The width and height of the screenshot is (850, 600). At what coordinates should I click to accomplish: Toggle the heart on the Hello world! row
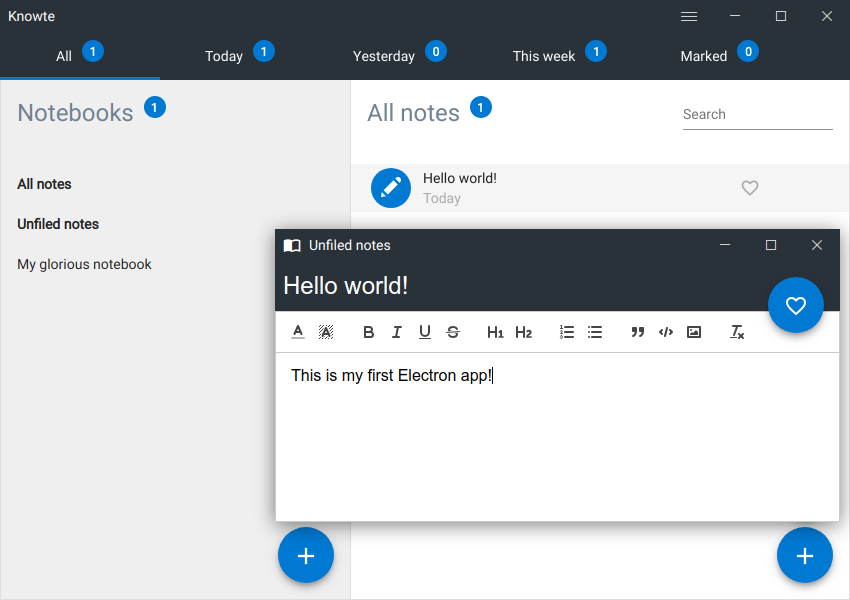point(750,188)
